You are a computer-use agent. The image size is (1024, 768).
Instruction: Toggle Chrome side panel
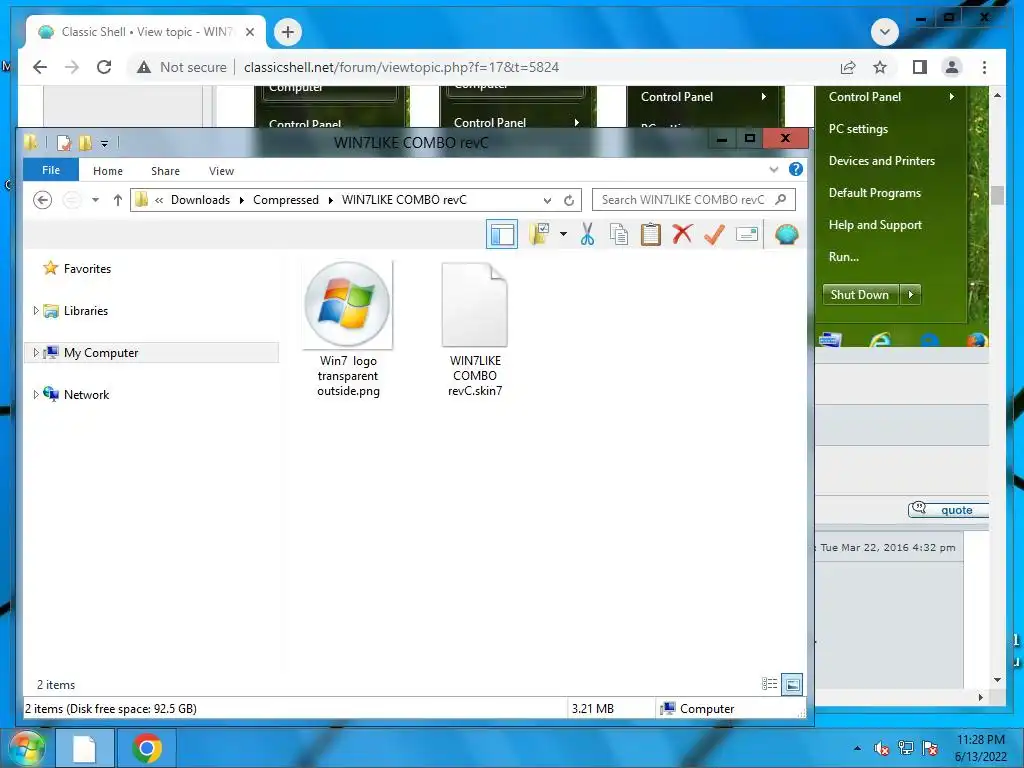[x=920, y=67]
